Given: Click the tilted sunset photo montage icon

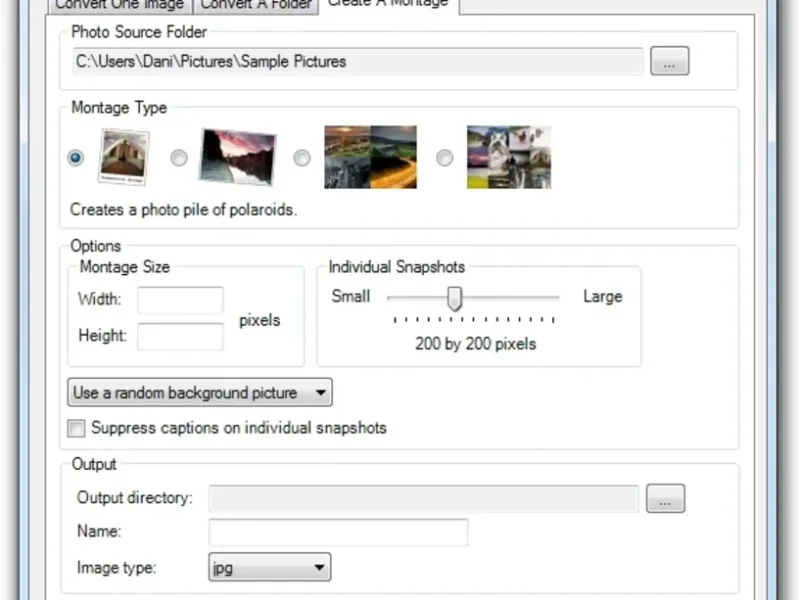Looking at the screenshot, I should [x=237, y=157].
